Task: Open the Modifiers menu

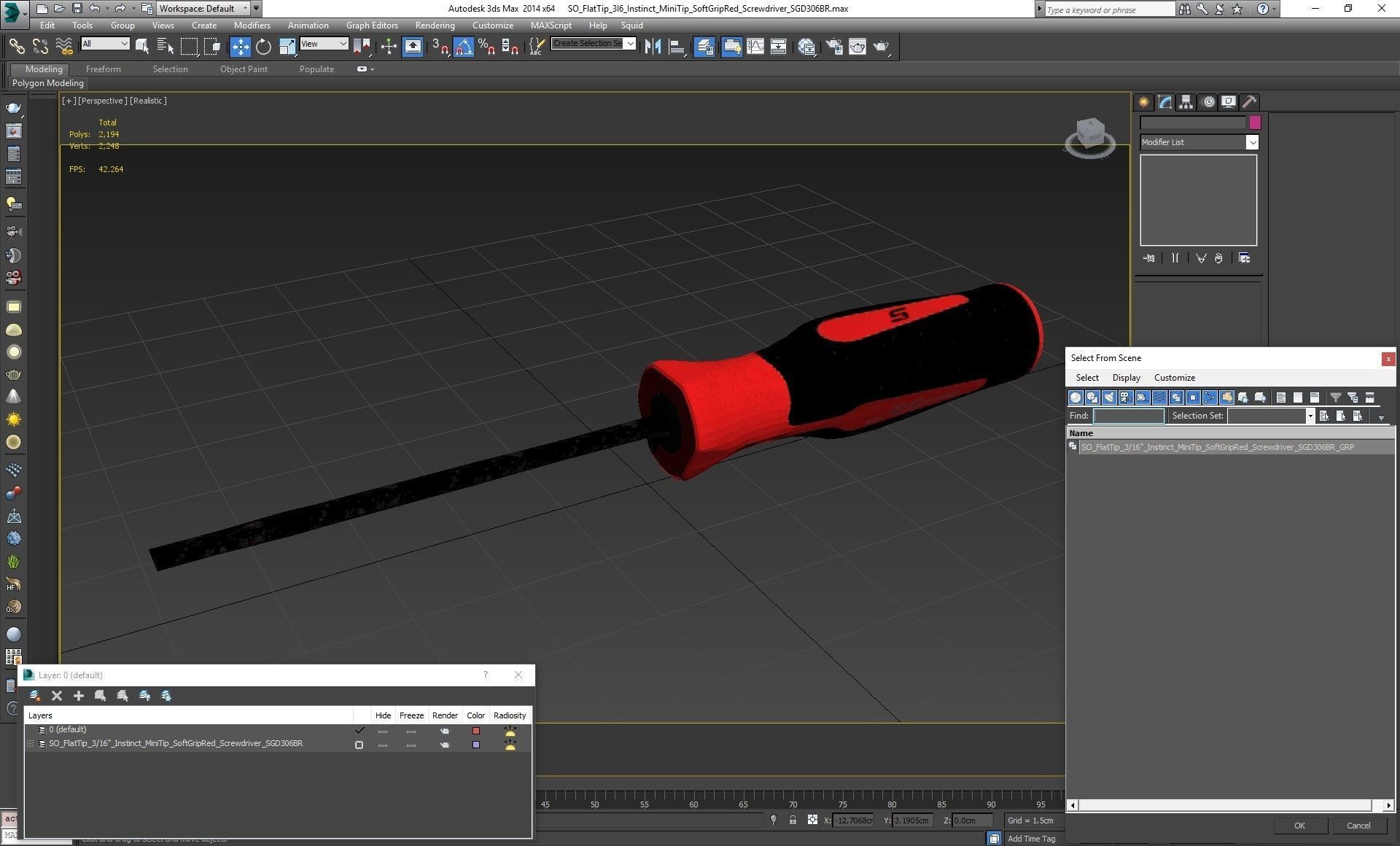Action: pos(252,25)
